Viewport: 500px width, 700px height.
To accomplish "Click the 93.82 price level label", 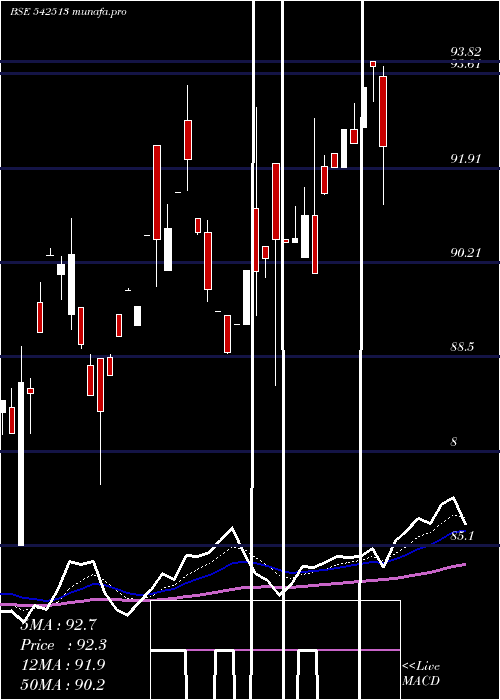I will pos(466,52).
